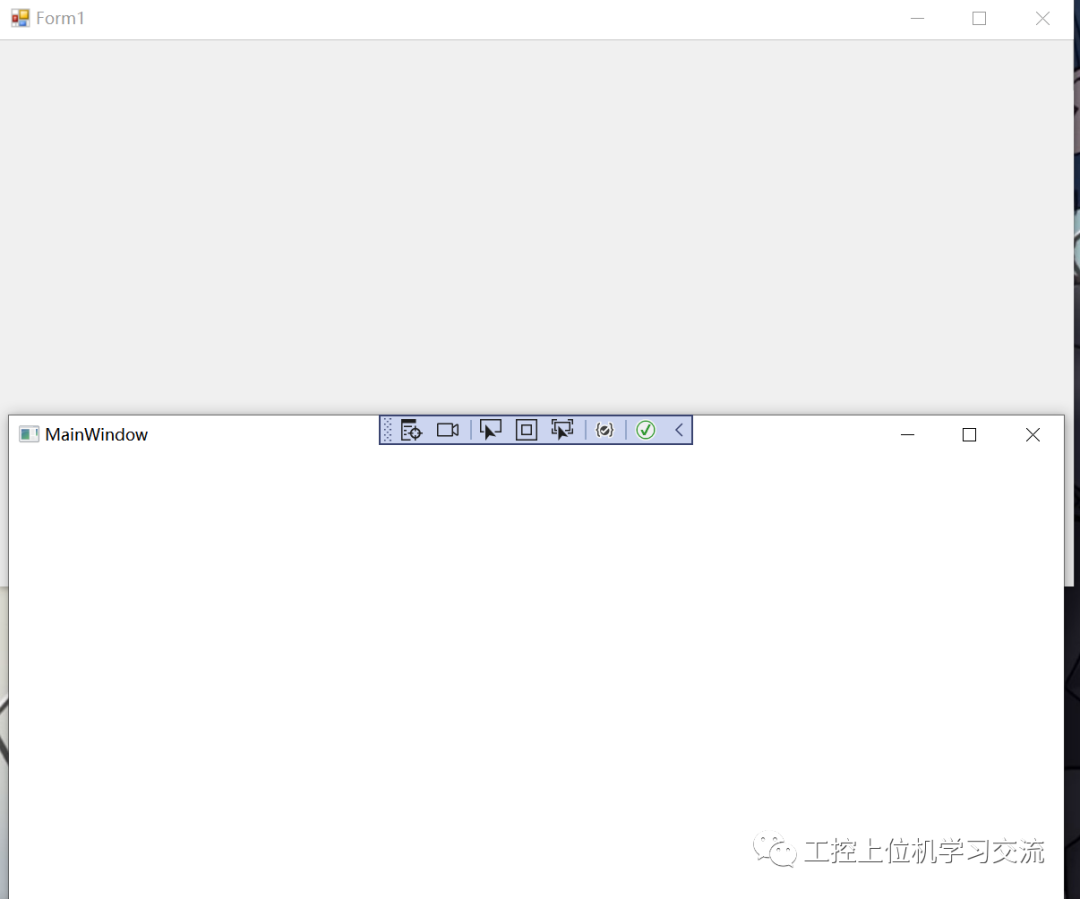
Task: Maximize the MainWindow window
Action: click(x=969, y=435)
